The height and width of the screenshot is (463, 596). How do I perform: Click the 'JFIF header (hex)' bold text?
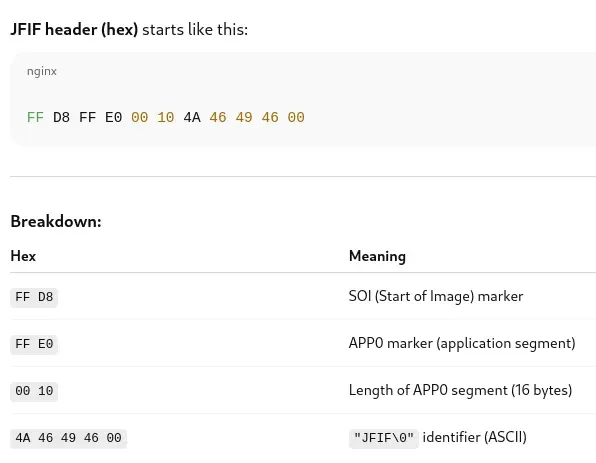[74, 29]
